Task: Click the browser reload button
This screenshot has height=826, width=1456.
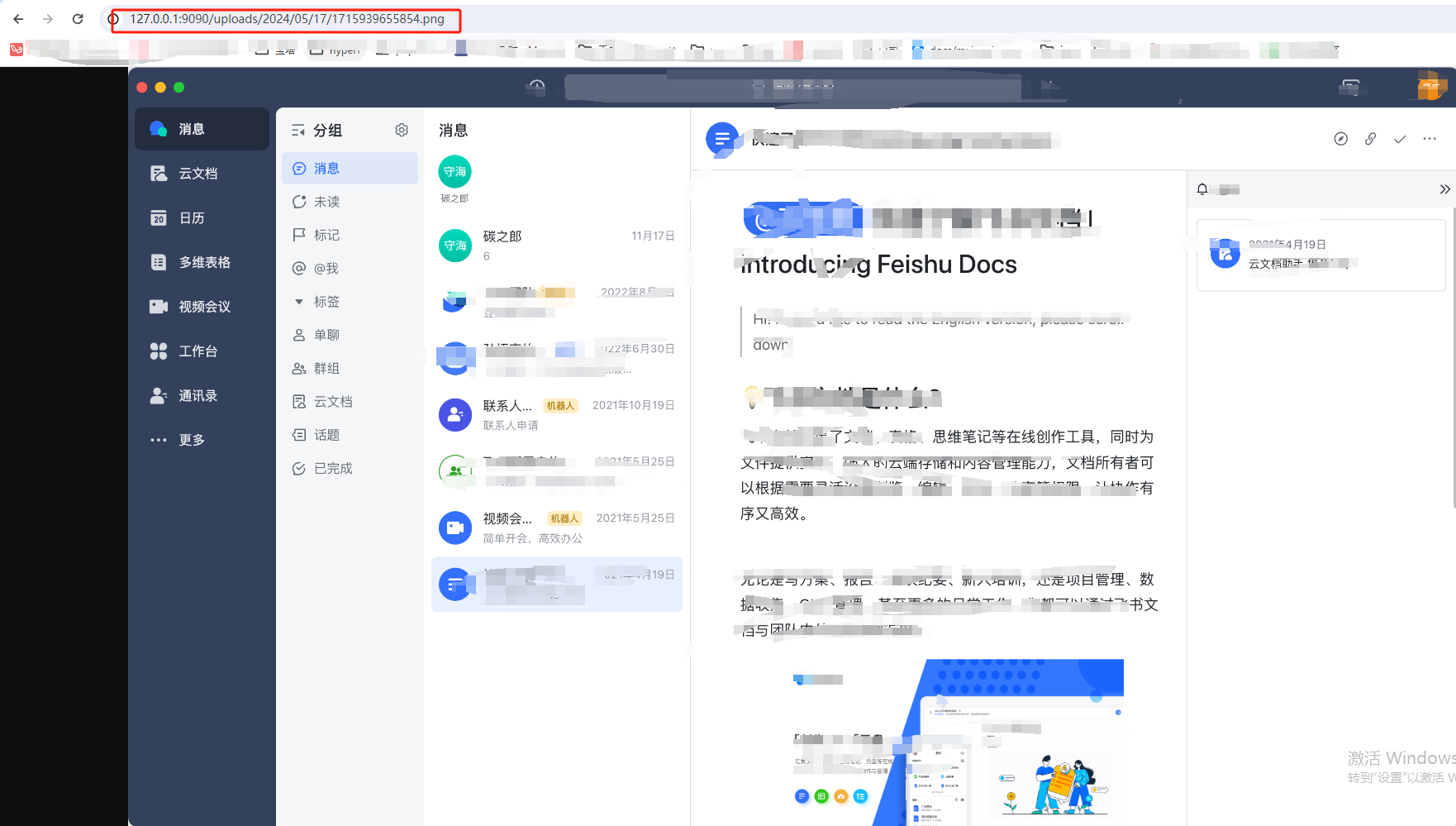Action: click(78, 19)
